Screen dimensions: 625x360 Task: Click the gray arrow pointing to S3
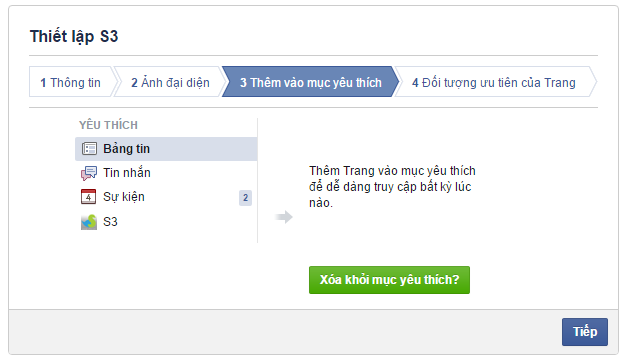(x=284, y=217)
